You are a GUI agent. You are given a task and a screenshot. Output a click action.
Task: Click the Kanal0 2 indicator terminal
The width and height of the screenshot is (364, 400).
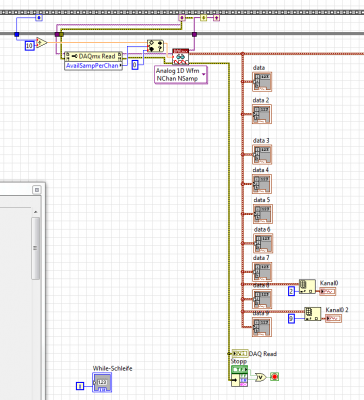point(333,319)
